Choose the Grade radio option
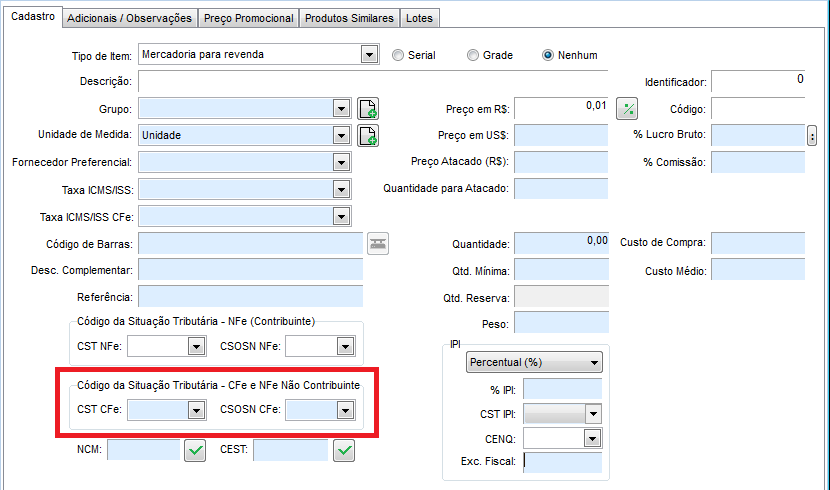The image size is (830, 490). (x=473, y=55)
